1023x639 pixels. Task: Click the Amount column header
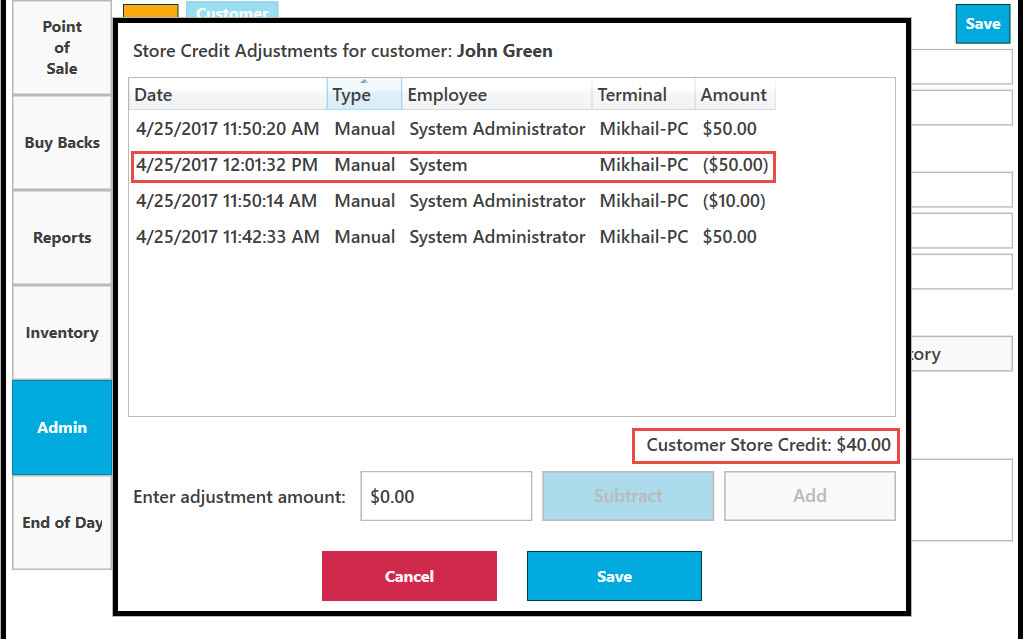(735, 95)
